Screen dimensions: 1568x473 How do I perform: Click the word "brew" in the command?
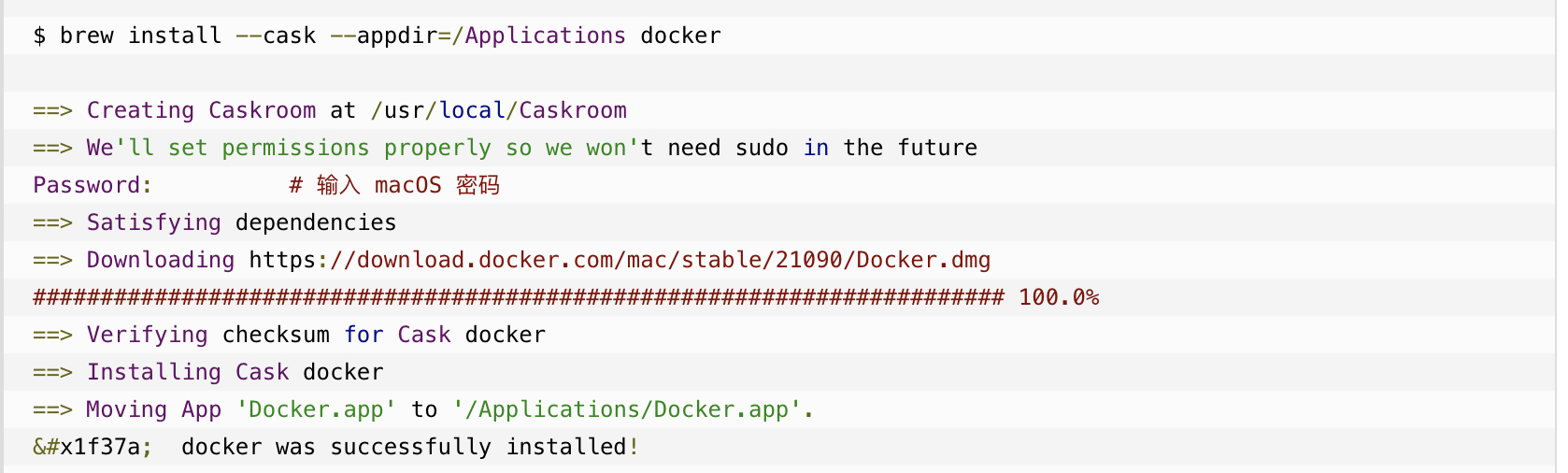click(86, 36)
